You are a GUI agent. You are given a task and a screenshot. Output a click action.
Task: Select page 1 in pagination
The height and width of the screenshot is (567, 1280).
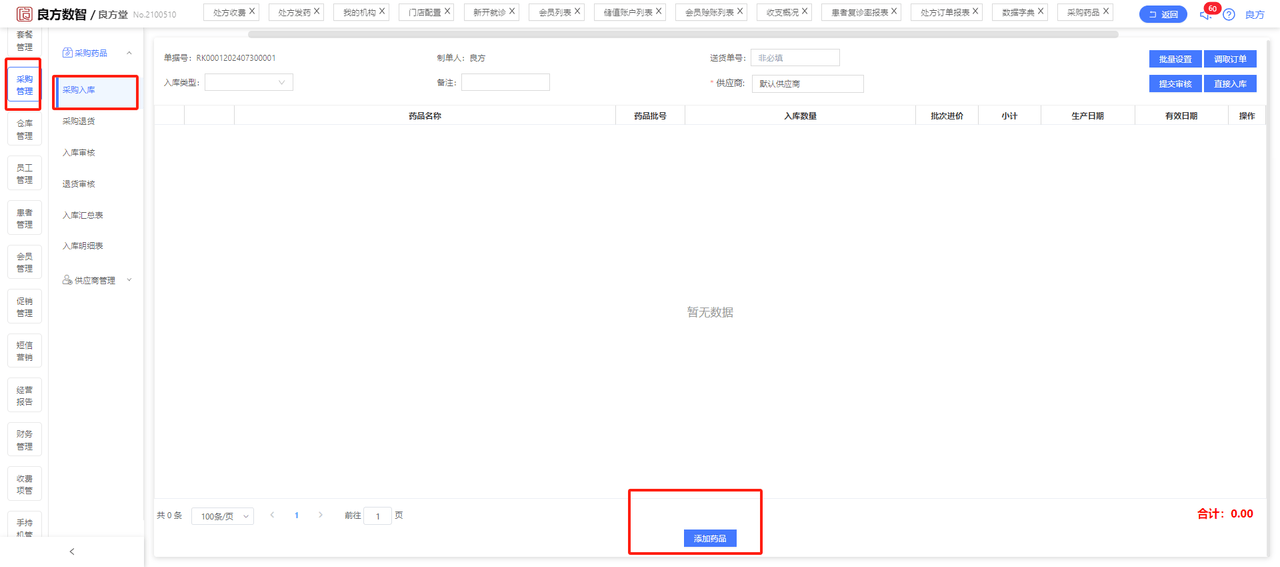[296, 515]
